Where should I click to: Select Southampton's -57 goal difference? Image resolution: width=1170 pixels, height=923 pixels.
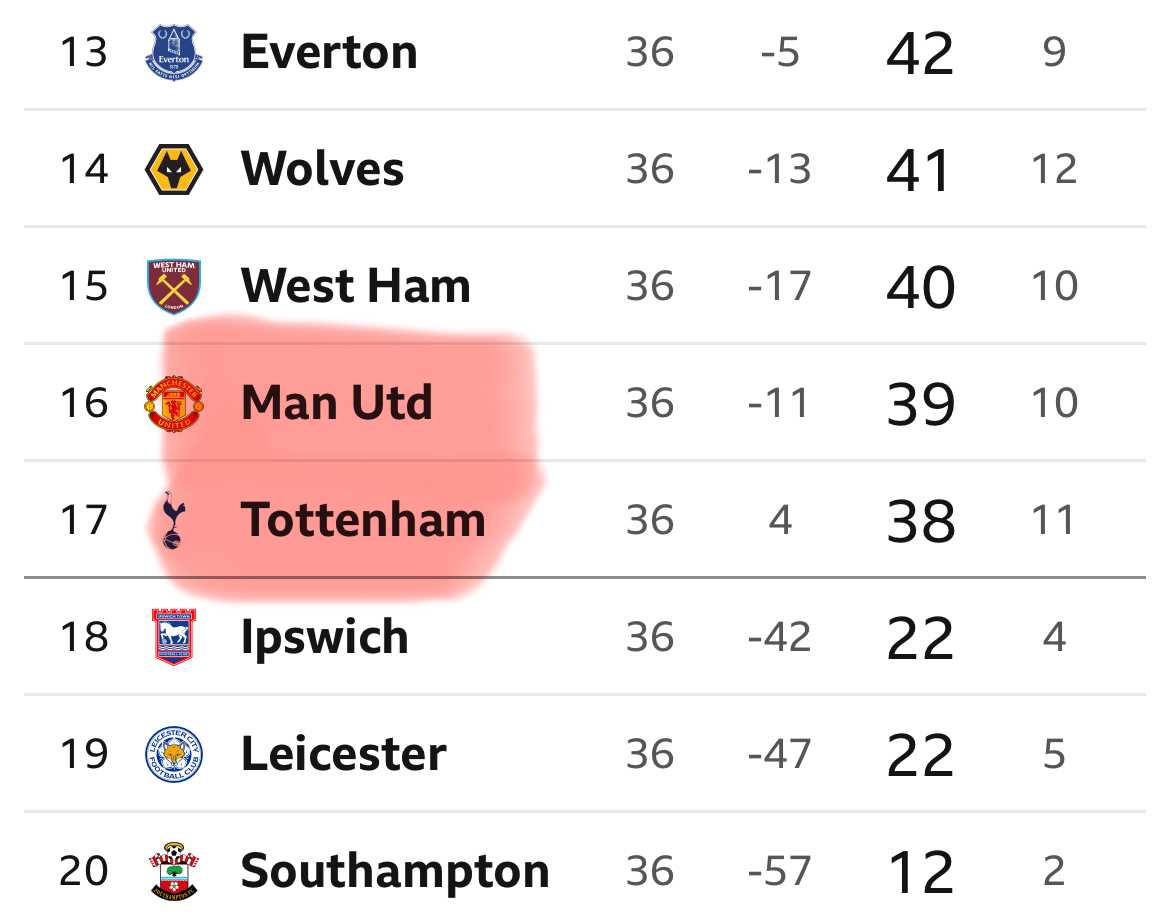779,871
